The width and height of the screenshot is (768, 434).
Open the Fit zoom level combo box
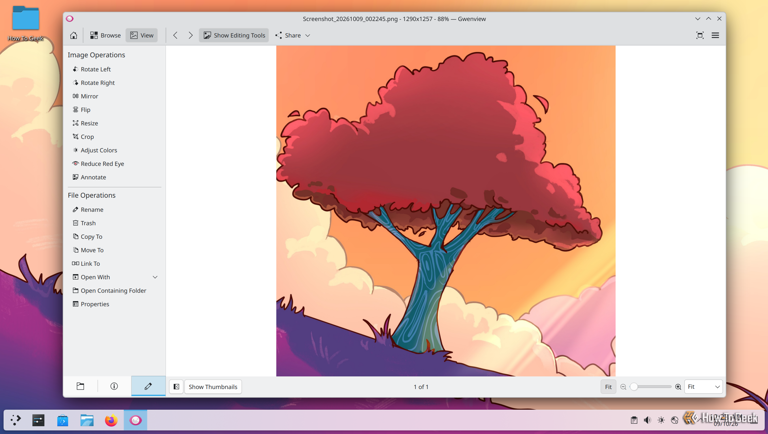703,387
